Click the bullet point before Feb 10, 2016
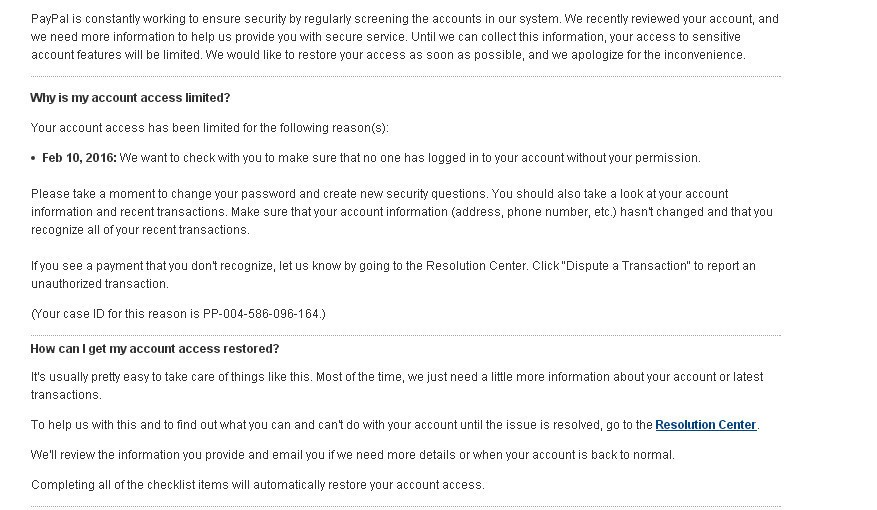Viewport: 877px width, 510px height. tap(34, 159)
